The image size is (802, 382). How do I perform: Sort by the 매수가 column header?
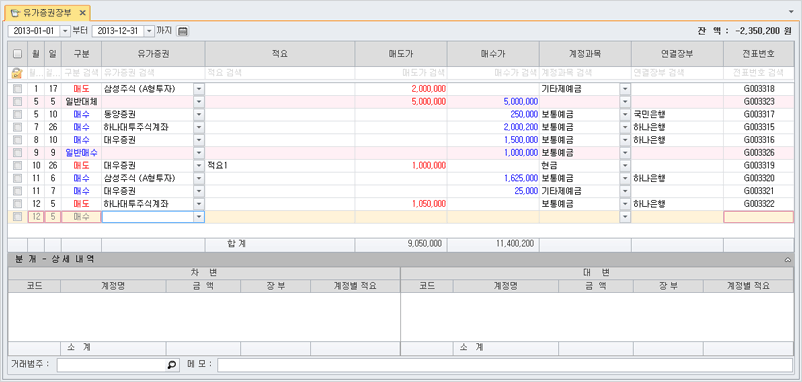click(493, 54)
